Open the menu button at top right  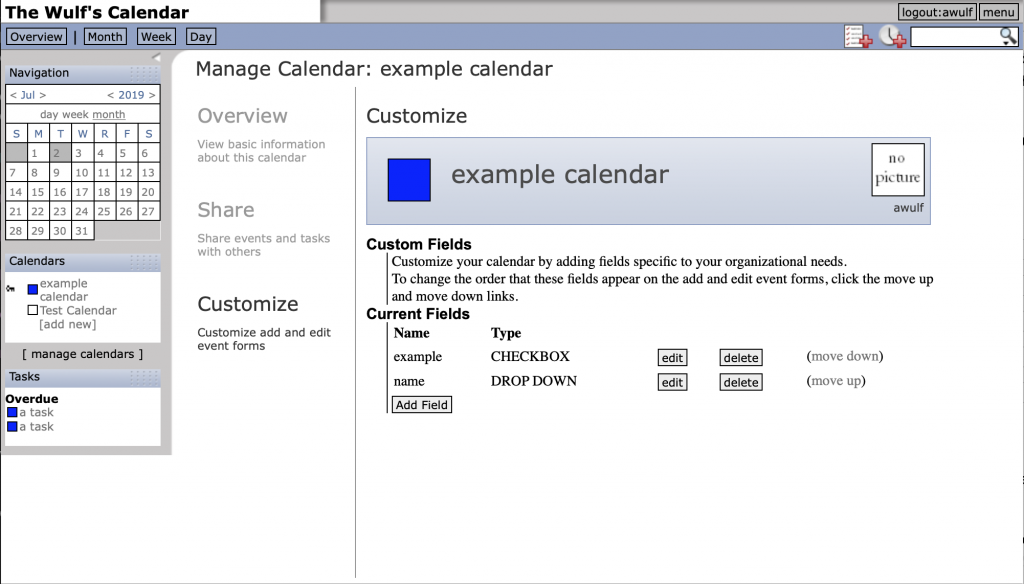[x=999, y=12]
